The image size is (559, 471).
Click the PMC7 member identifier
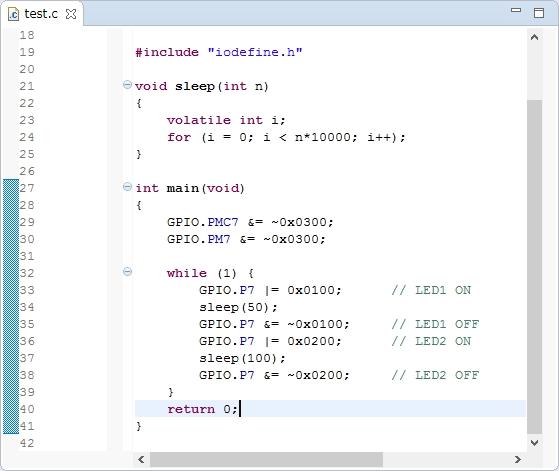point(222,222)
